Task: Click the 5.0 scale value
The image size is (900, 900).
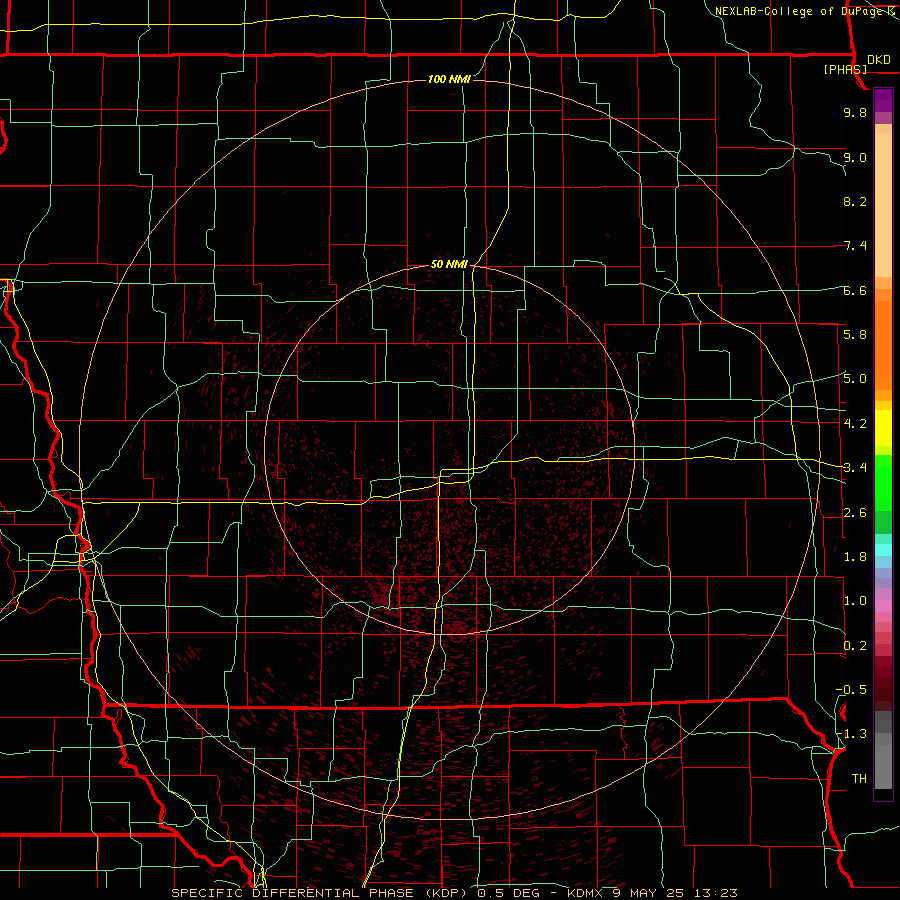Action: point(855,379)
